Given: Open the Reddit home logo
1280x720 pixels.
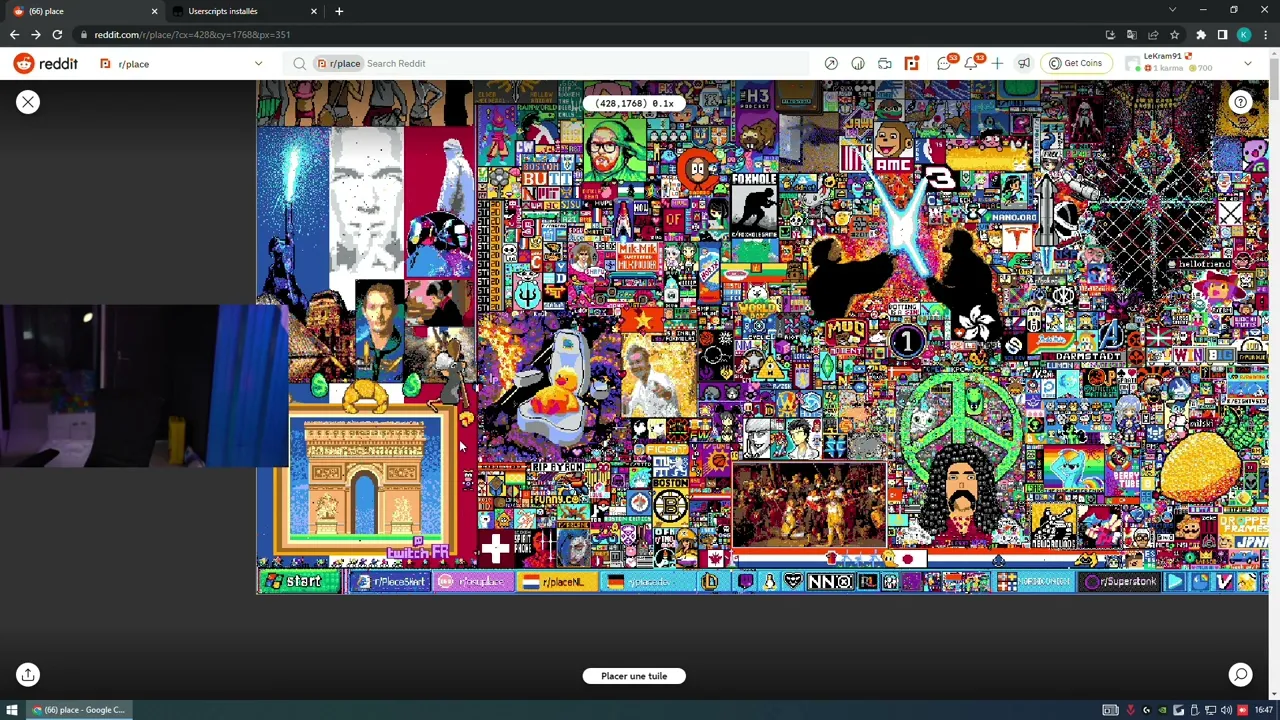Looking at the screenshot, I should pyautogui.click(x=46, y=63).
